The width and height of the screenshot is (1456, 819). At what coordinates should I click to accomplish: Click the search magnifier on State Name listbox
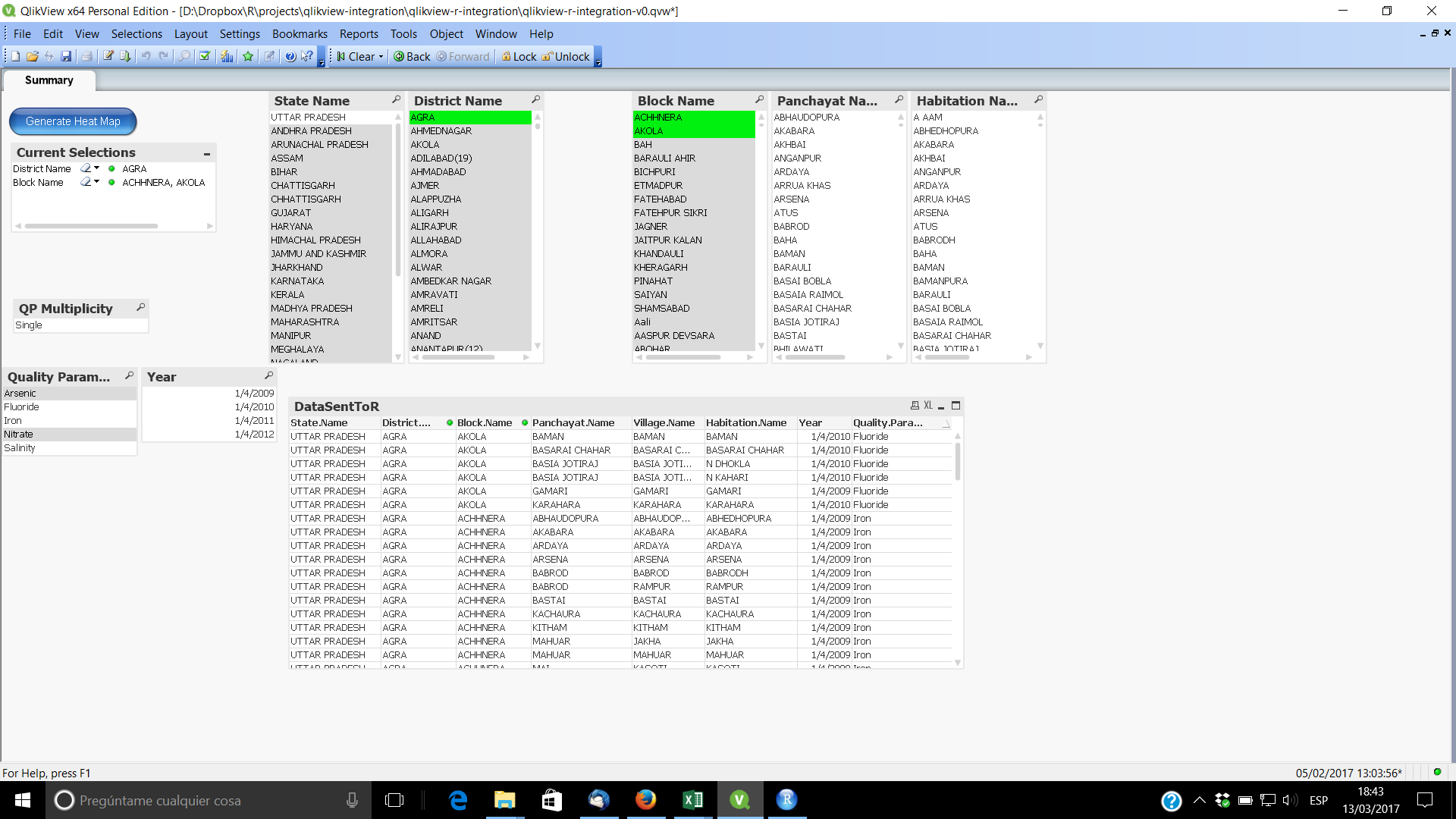(397, 99)
